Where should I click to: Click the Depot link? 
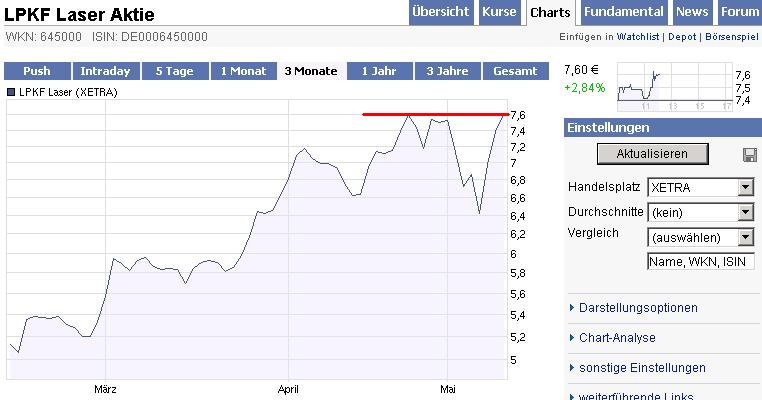[683, 37]
